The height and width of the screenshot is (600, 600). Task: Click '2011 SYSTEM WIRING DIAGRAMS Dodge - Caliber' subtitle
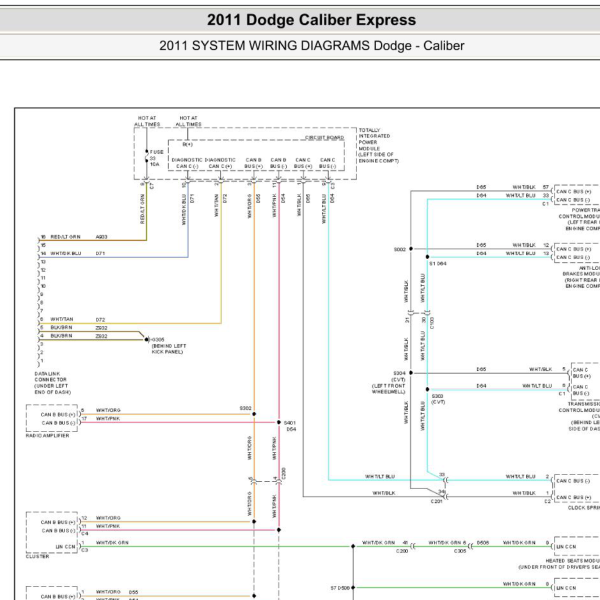(311, 46)
